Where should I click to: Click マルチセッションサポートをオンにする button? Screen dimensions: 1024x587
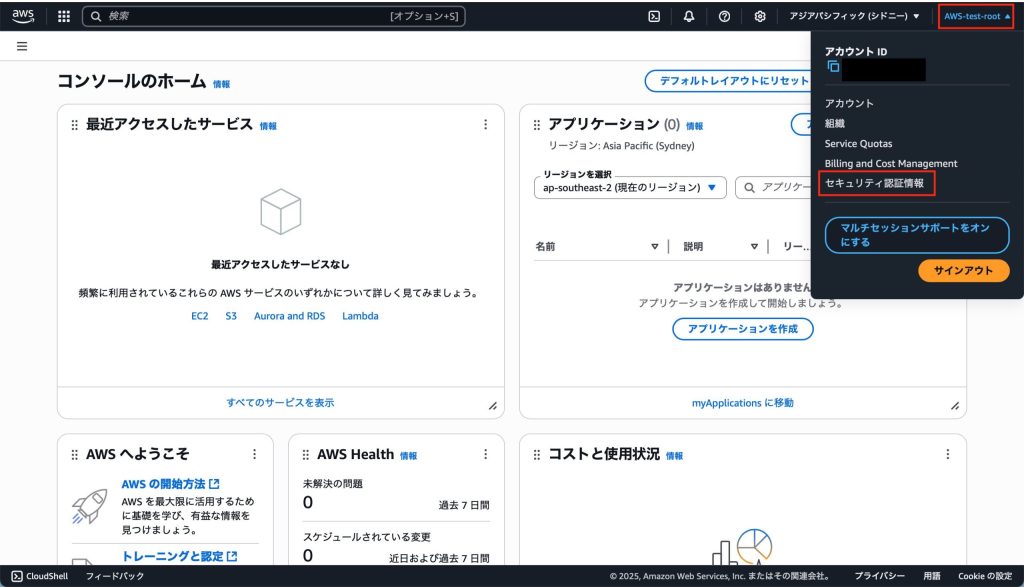click(917, 235)
